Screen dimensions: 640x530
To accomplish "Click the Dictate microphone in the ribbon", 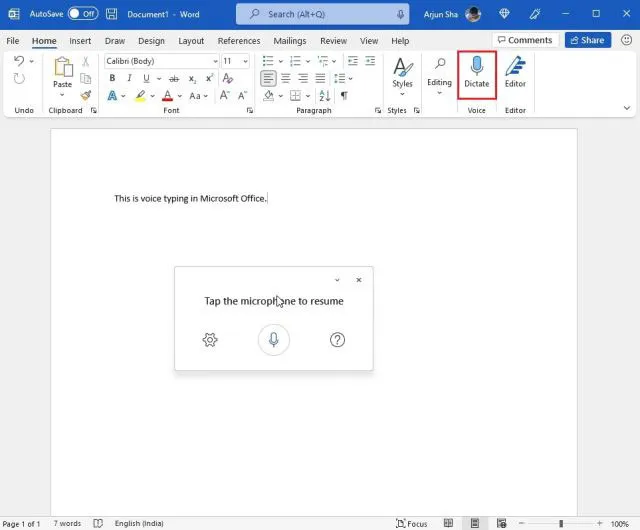I will click(x=477, y=71).
